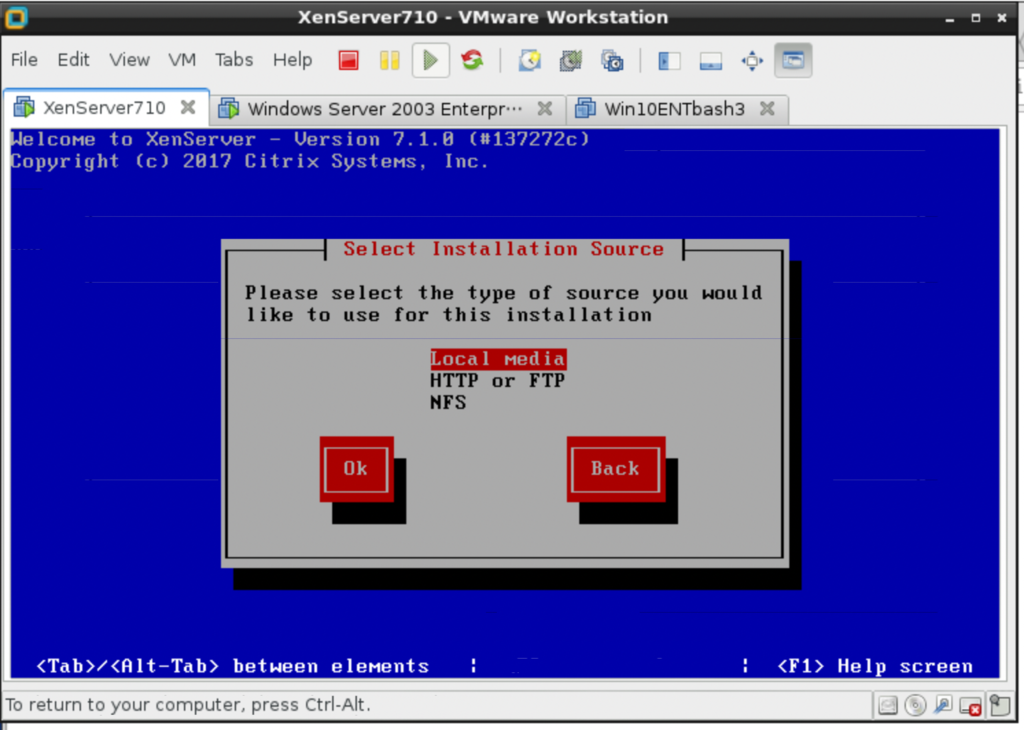Click the Win10ENTbash3 tab VM icon

click(585, 108)
